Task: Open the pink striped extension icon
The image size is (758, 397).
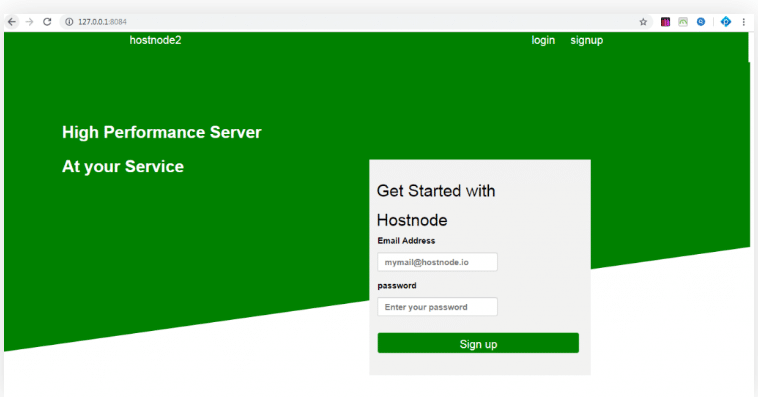Action: 666,22
